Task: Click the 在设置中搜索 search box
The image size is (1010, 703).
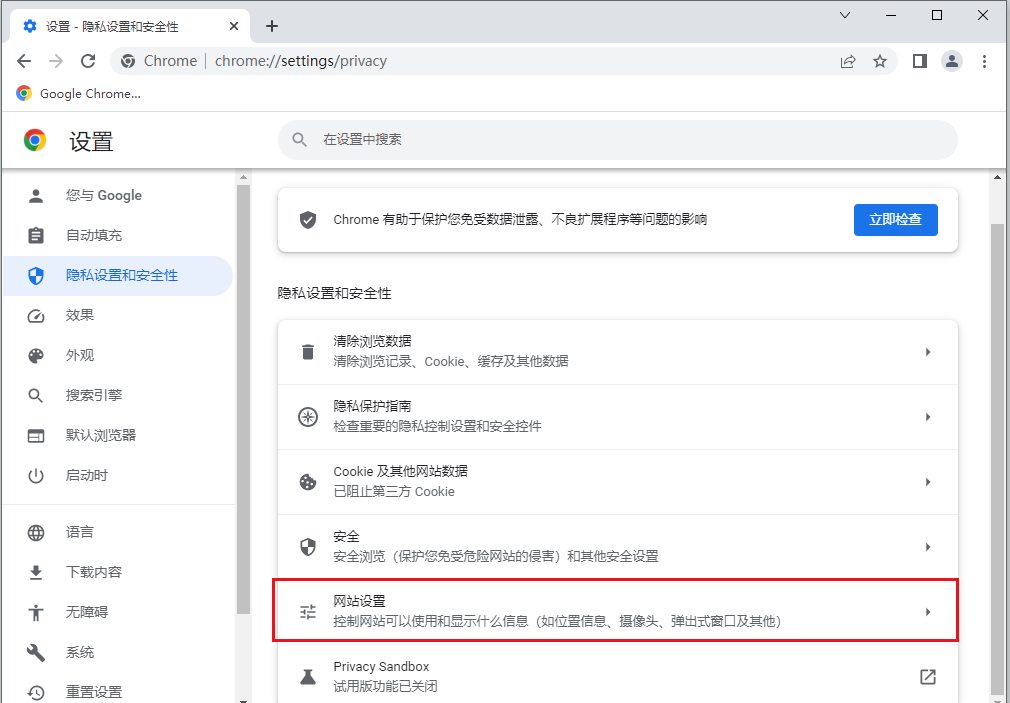Action: coord(617,140)
